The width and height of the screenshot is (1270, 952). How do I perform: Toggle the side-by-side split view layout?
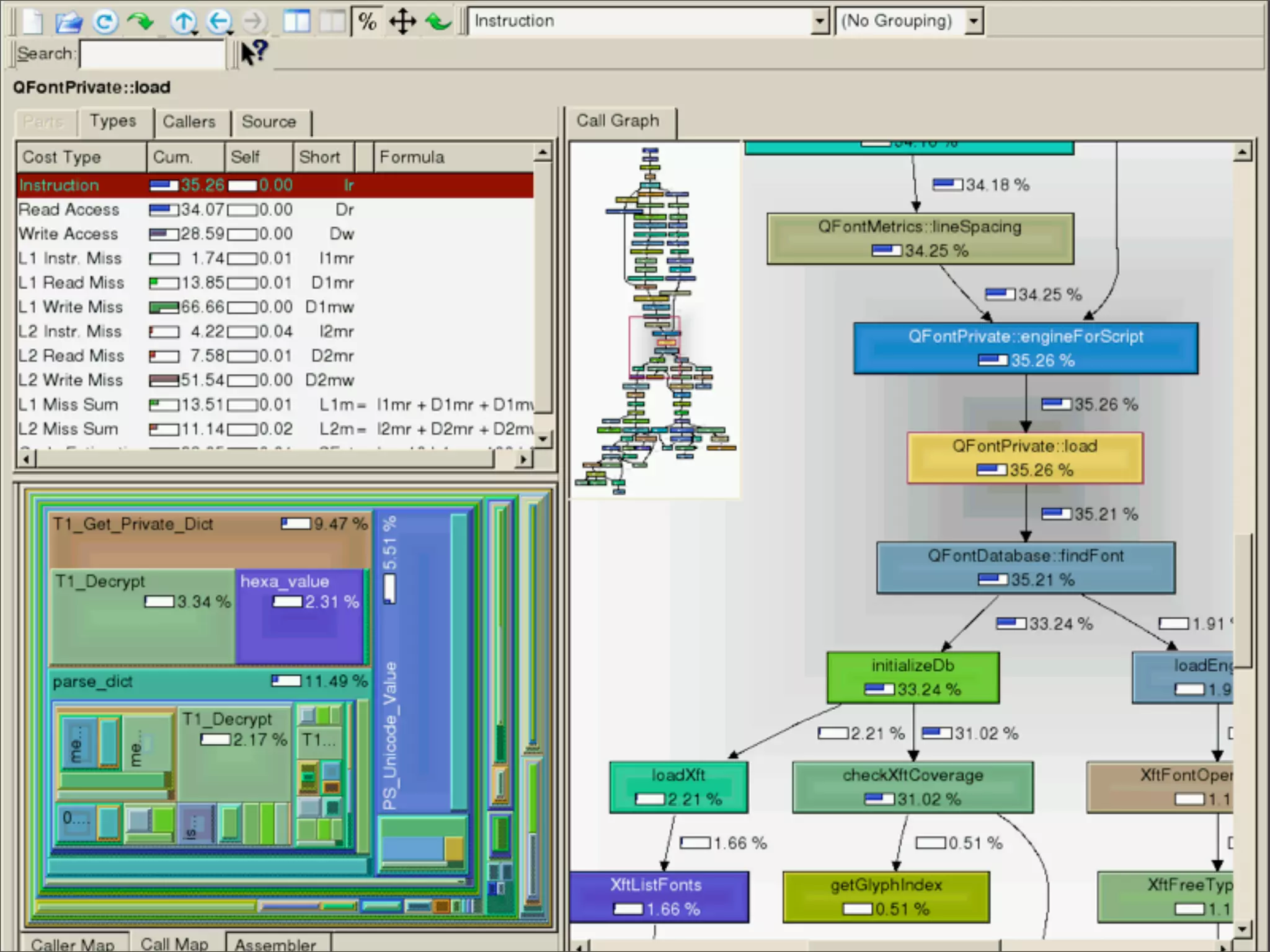tap(297, 22)
